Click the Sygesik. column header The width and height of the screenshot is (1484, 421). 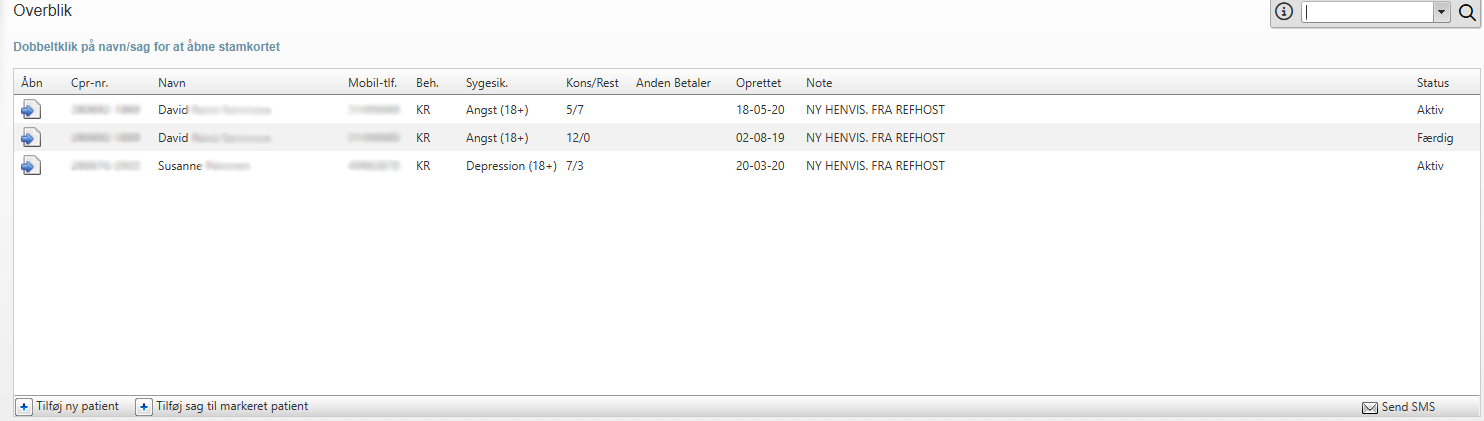[487, 83]
